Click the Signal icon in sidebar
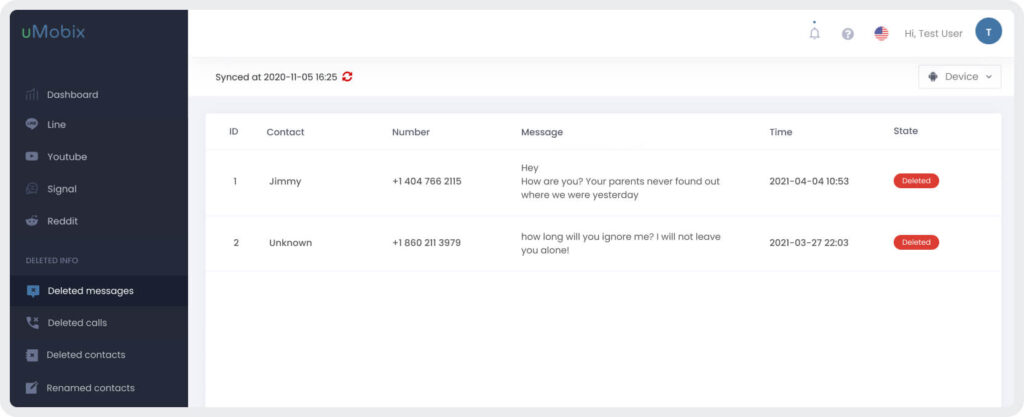Screen dimensions: 1024x417 point(31,189)
